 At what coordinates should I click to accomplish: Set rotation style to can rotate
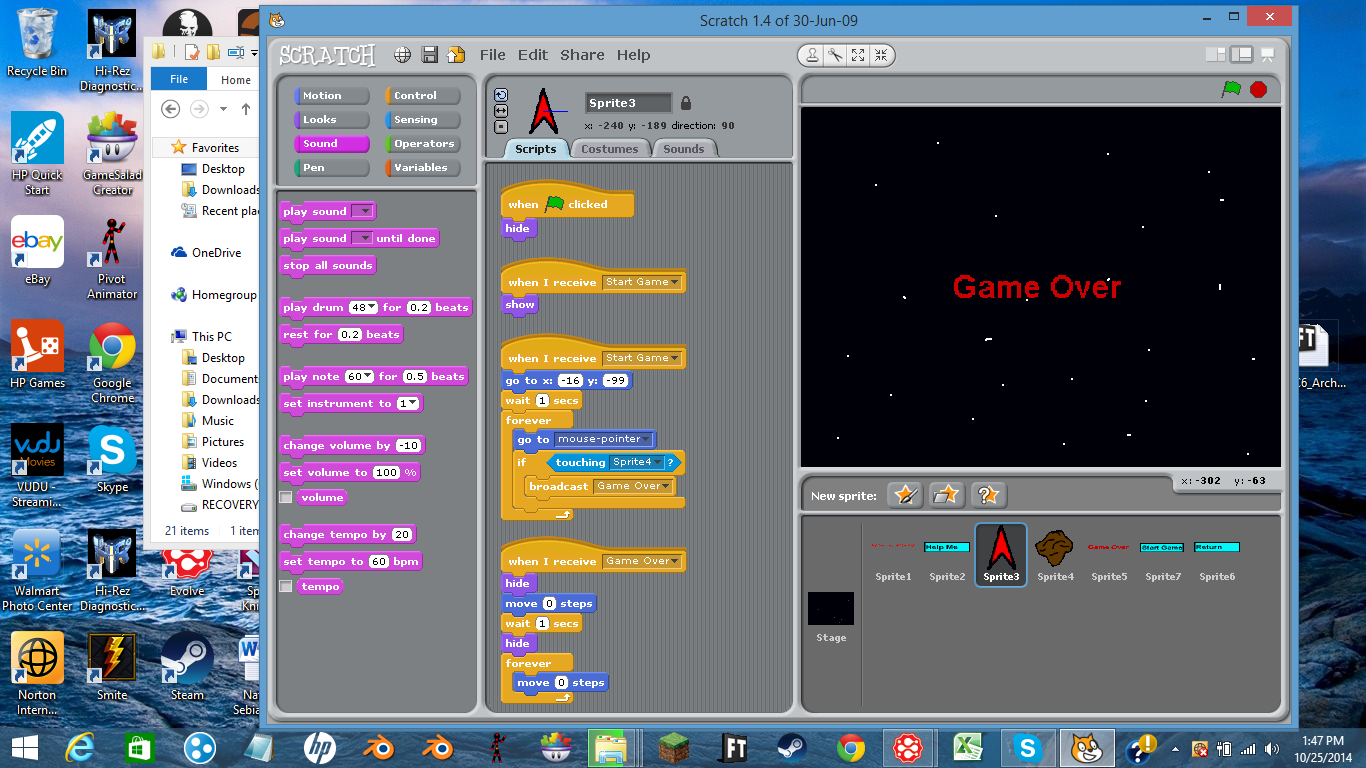(501, 95)
